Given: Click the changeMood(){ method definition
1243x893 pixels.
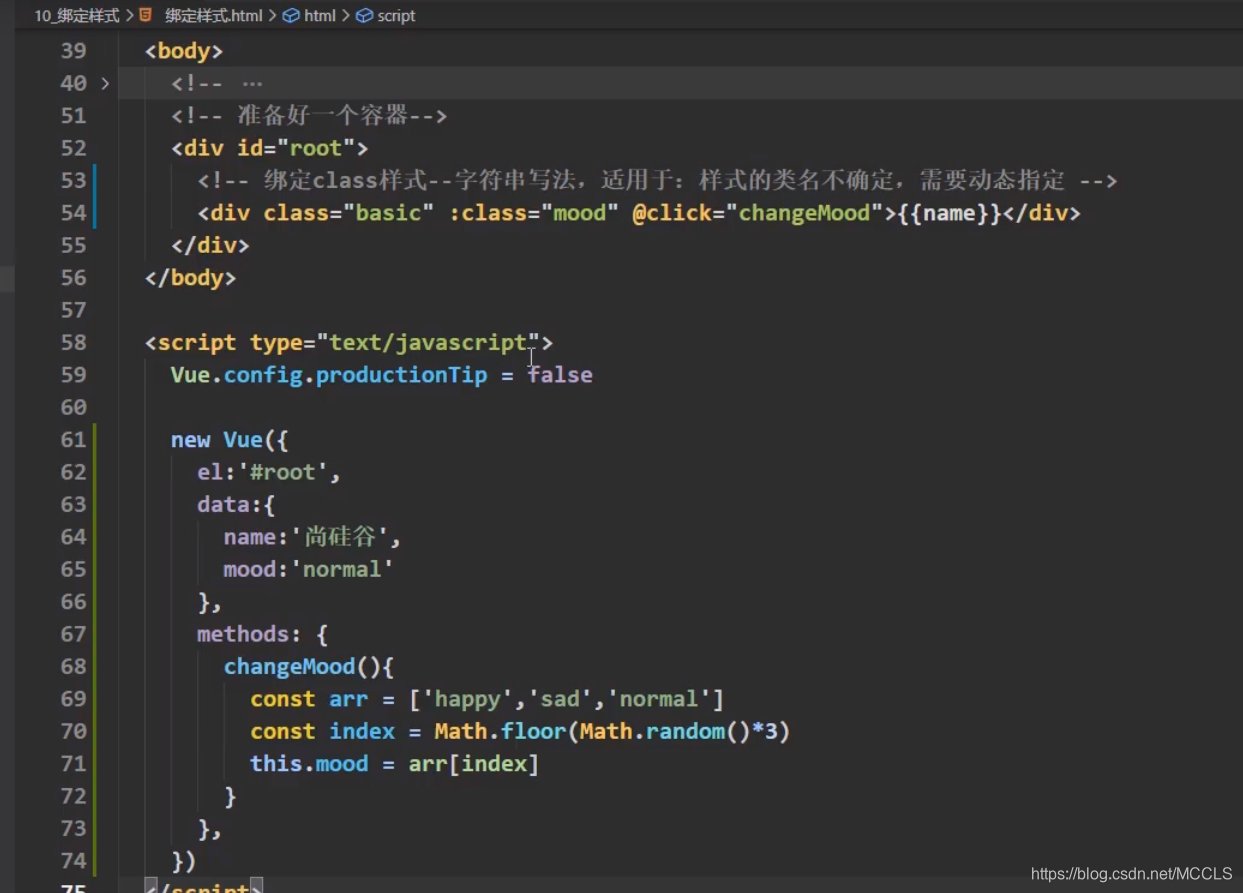Looking at the screenshot, I should point(309,667).
